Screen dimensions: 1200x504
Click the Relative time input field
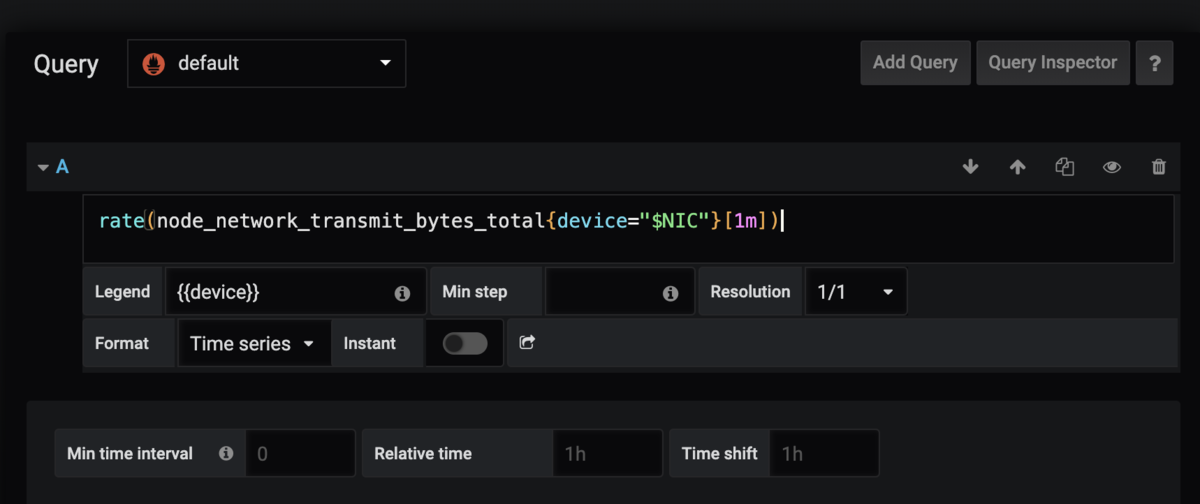[608, 453]
